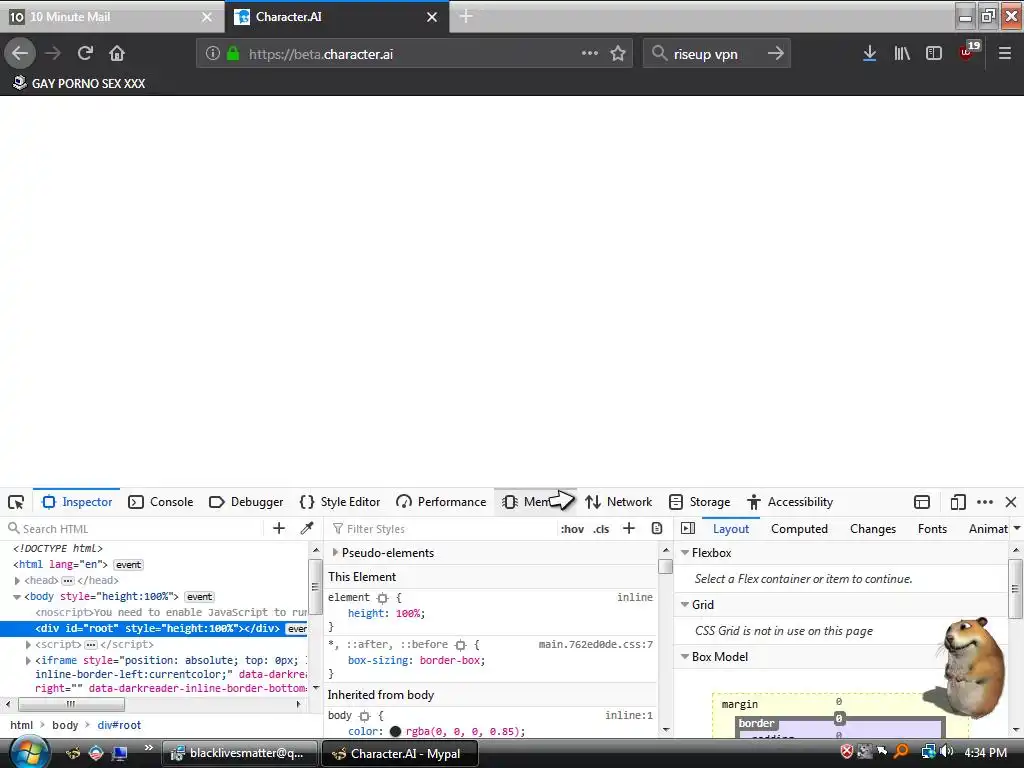
Task: Select an iframe as target document
Action: [x=921, y=502]
